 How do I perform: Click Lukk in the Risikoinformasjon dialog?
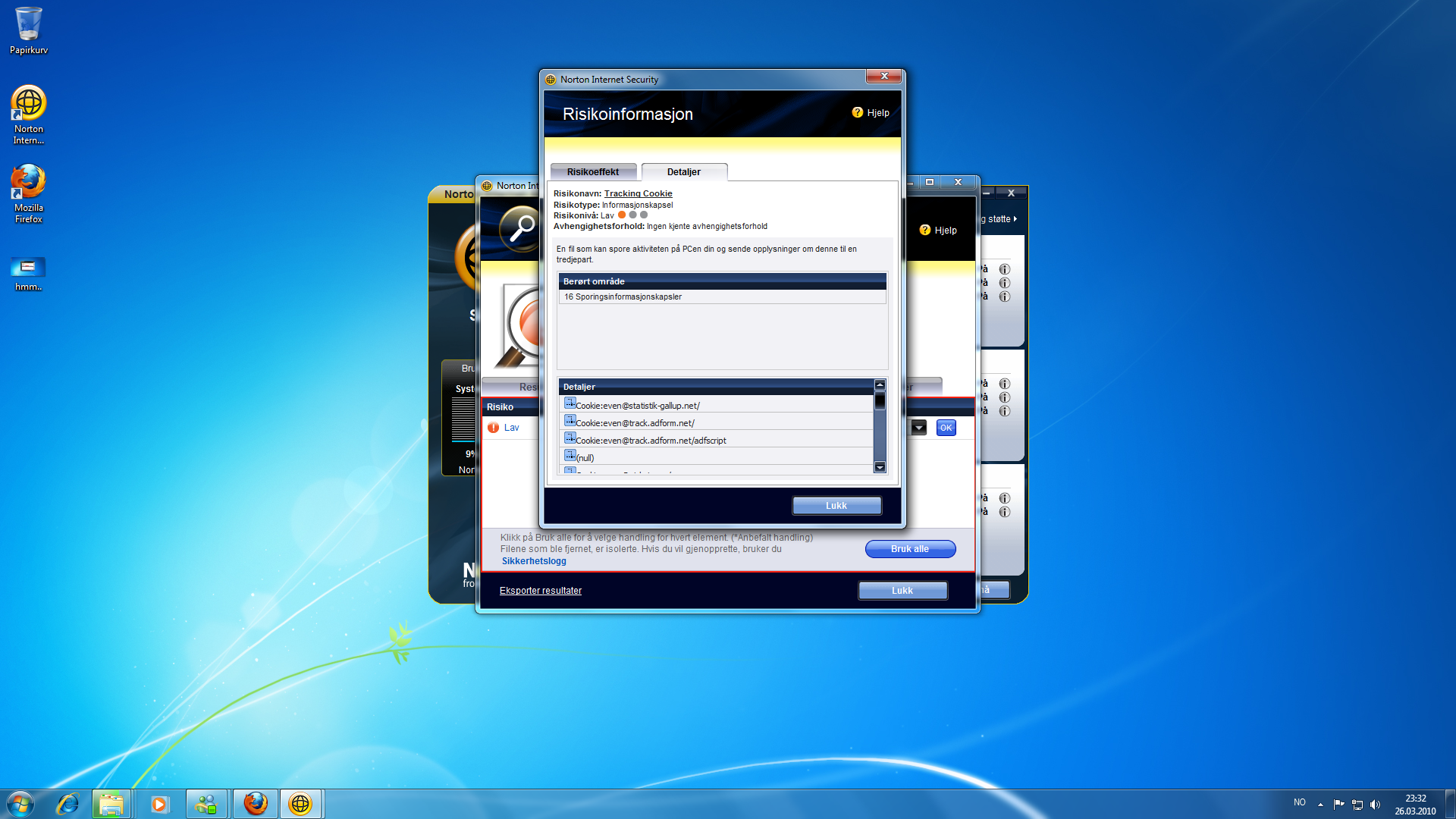click(x=836, y=506)
